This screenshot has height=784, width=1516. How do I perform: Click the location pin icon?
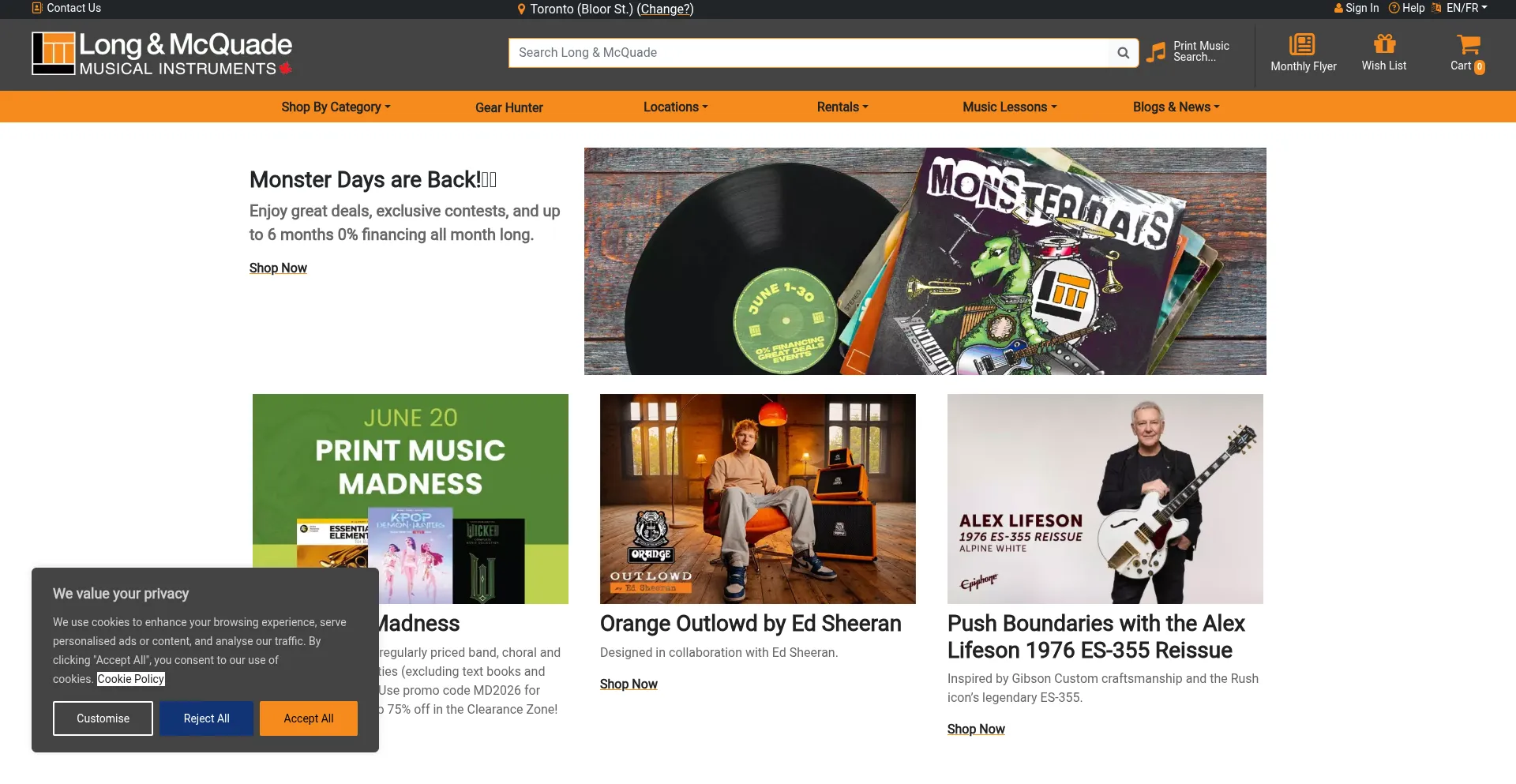pyautogui.click(x=521, y=9)
